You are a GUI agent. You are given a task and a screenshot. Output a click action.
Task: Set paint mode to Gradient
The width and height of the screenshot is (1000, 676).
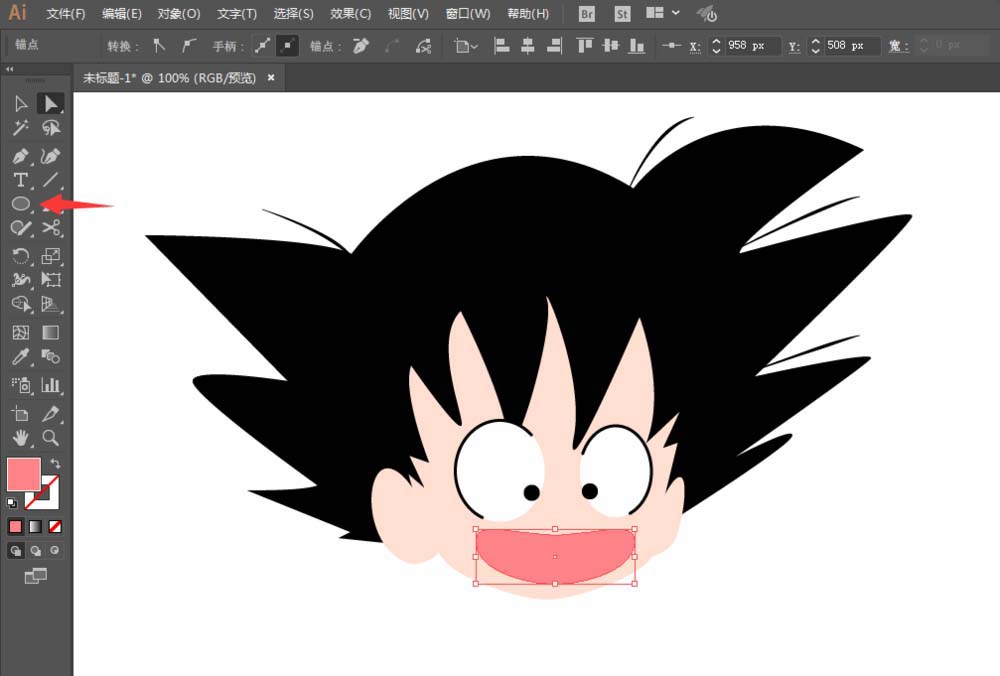point(35,526)
